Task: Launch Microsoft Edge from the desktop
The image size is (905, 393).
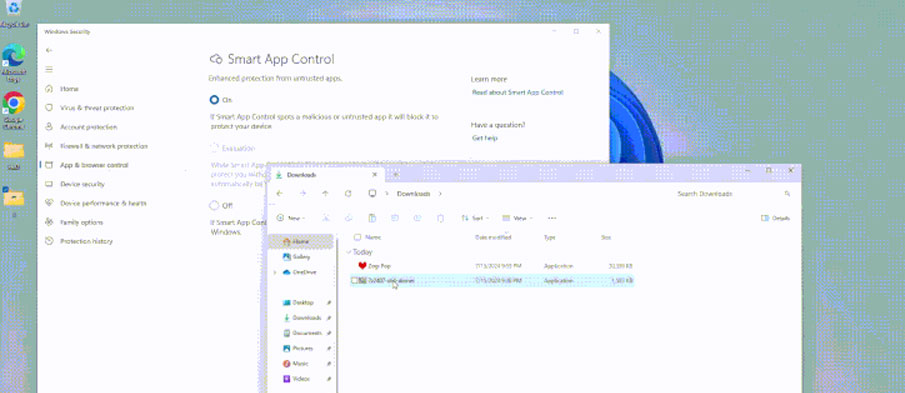Action: (x=14, y=62)
